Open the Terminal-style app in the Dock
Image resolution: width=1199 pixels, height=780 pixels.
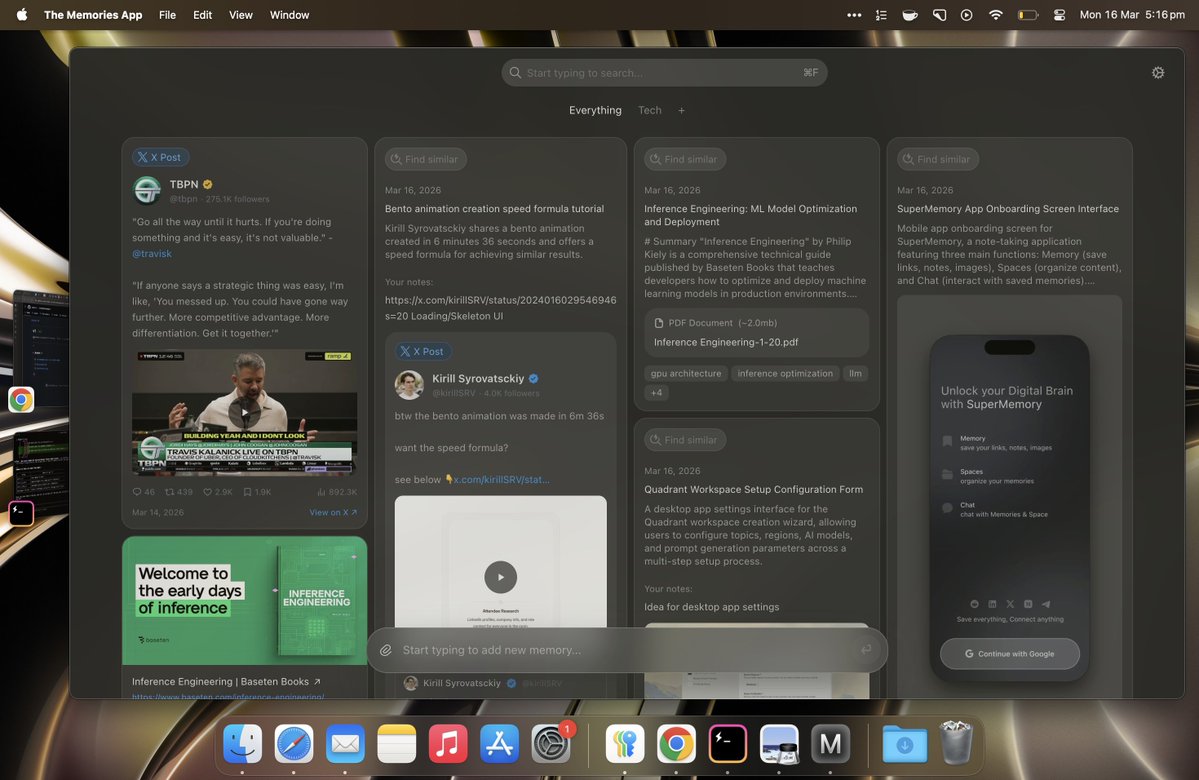pyautogui.click(x=727, y=743)
